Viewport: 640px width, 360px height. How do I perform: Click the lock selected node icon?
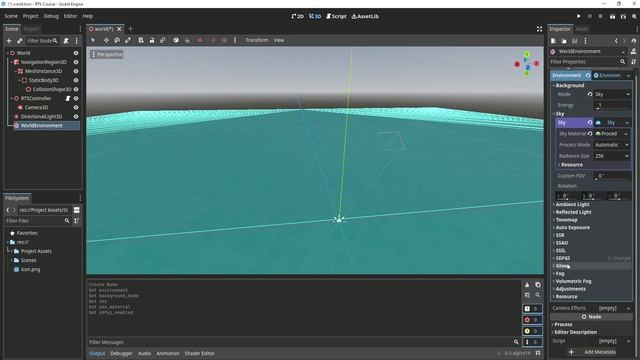click(152, 40)
